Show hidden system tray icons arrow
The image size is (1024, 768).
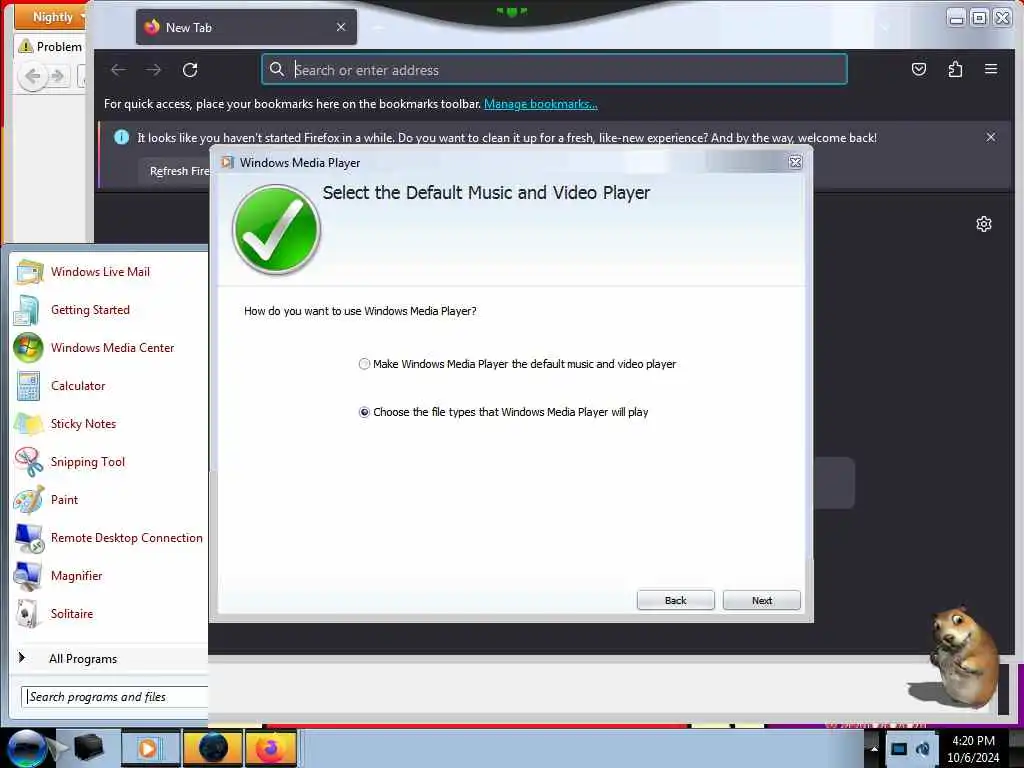point(874,748)
